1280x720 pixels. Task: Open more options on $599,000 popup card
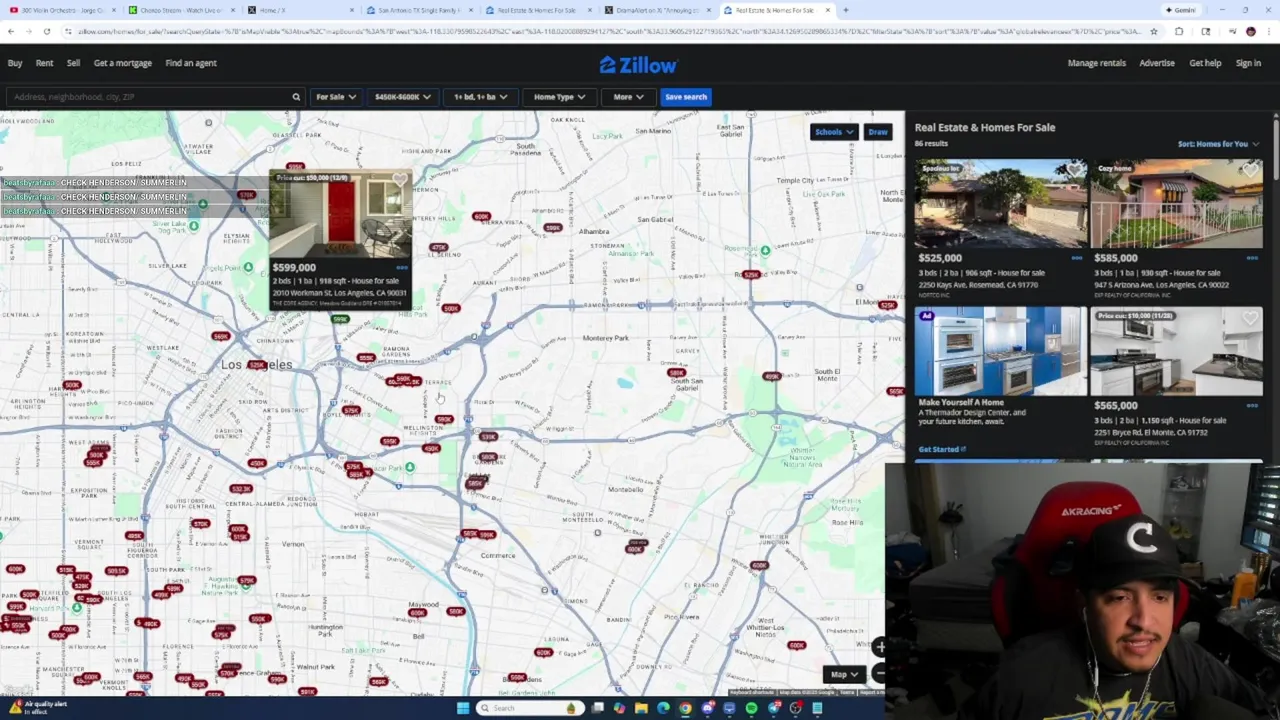(402, 268)
